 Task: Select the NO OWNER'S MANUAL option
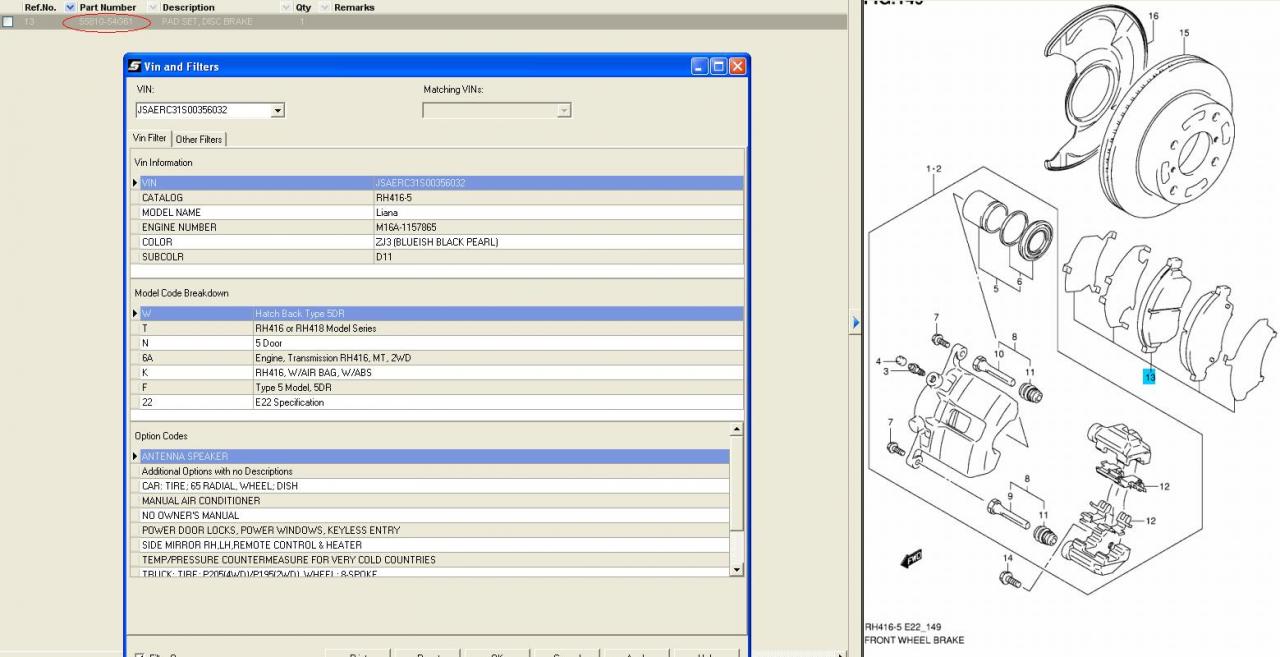click(430, 516)
